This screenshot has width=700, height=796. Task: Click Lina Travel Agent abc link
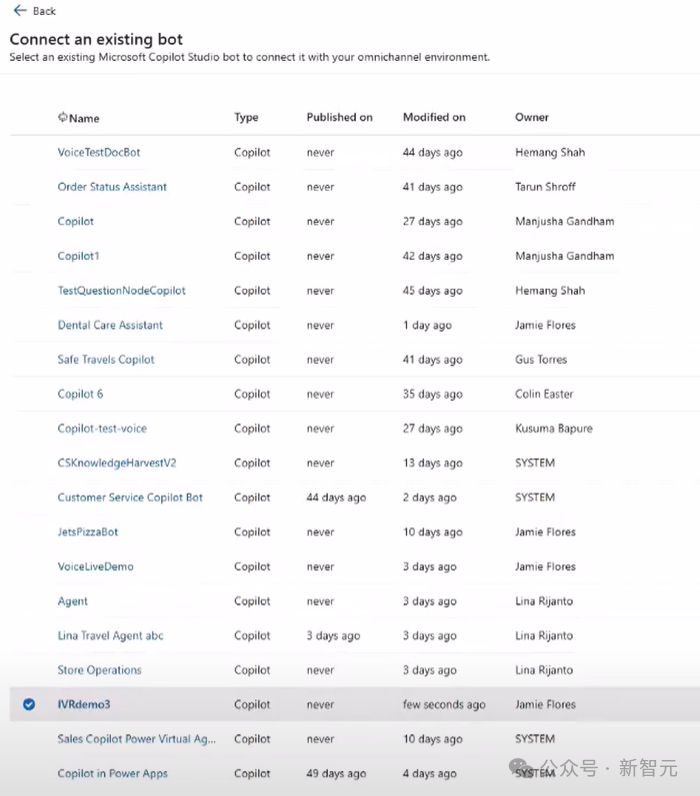click(110, 636)
